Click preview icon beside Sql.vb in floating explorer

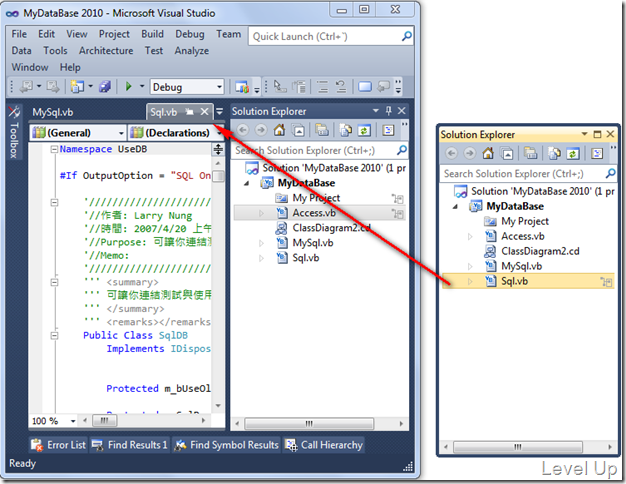pyautogui.click(x=606, y=282)
